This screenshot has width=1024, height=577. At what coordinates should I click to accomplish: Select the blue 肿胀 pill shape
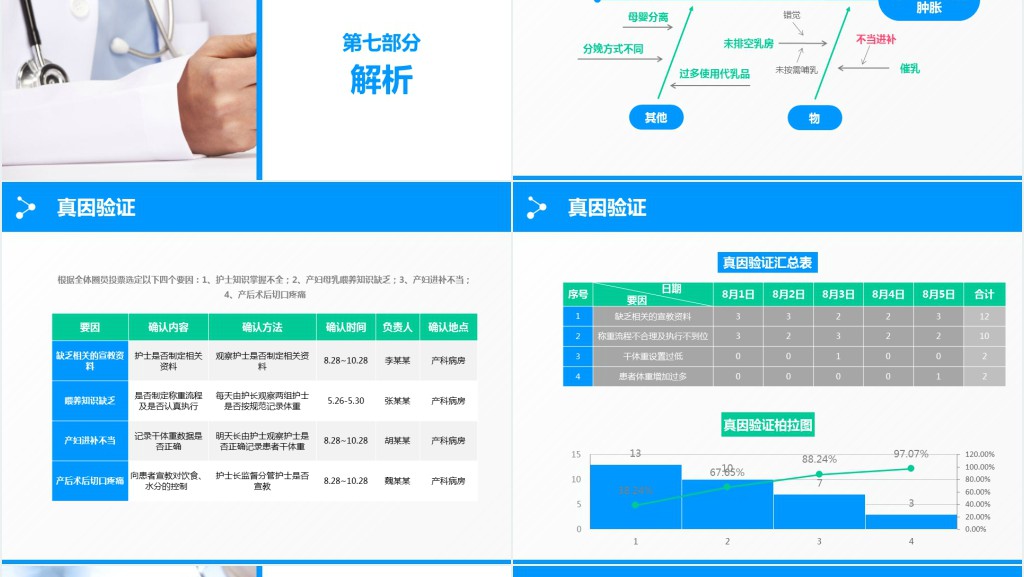coord(929,8)
